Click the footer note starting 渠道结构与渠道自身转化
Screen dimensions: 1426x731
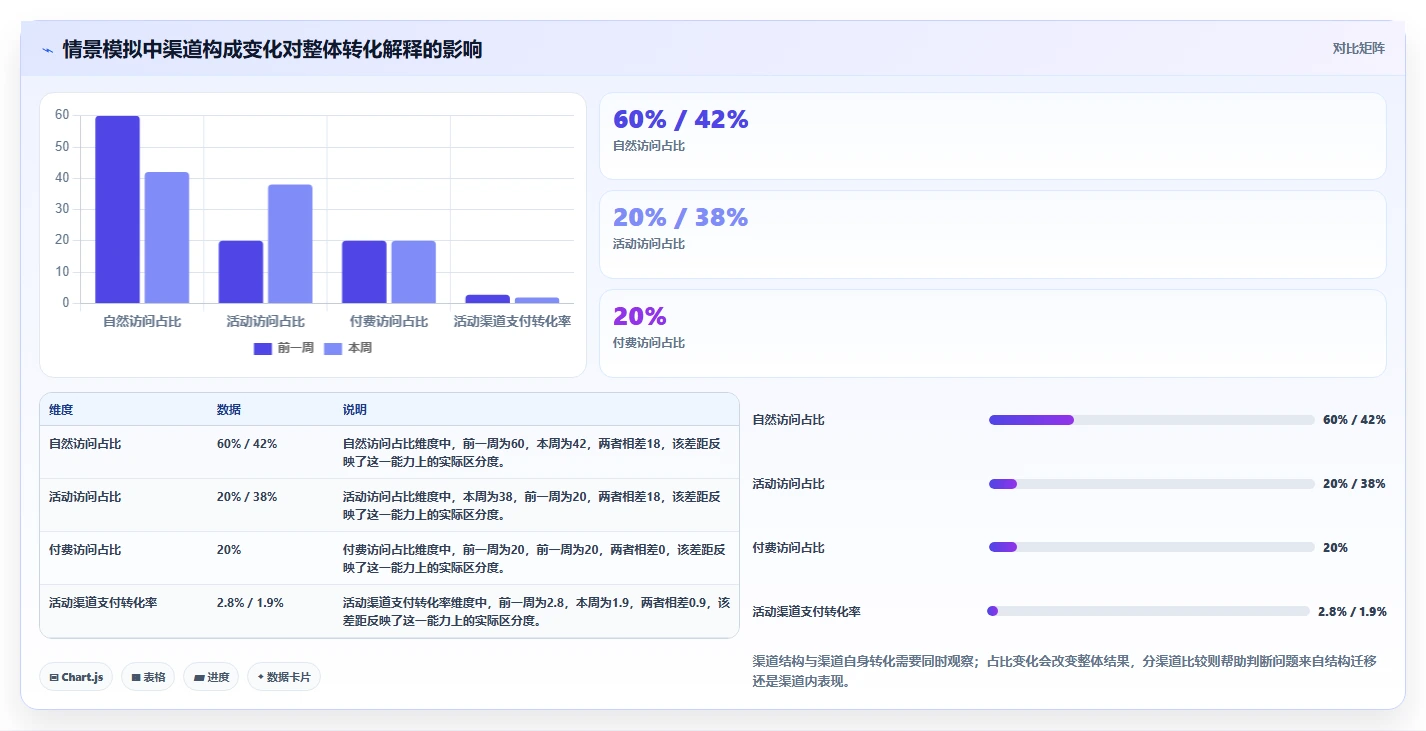pos(1064,671)
